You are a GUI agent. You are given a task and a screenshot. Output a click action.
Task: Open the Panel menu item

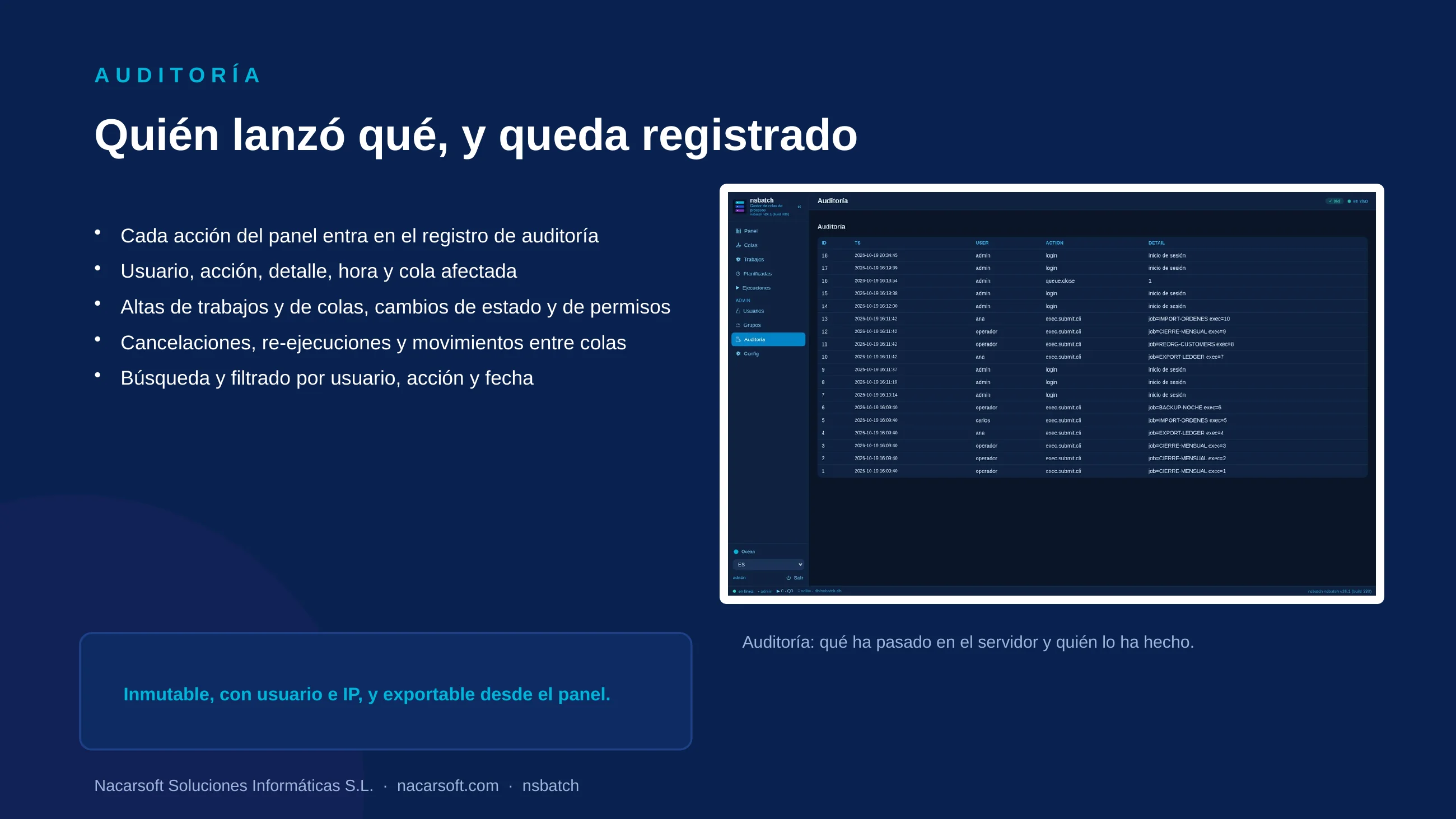click(x=768, y=231)
